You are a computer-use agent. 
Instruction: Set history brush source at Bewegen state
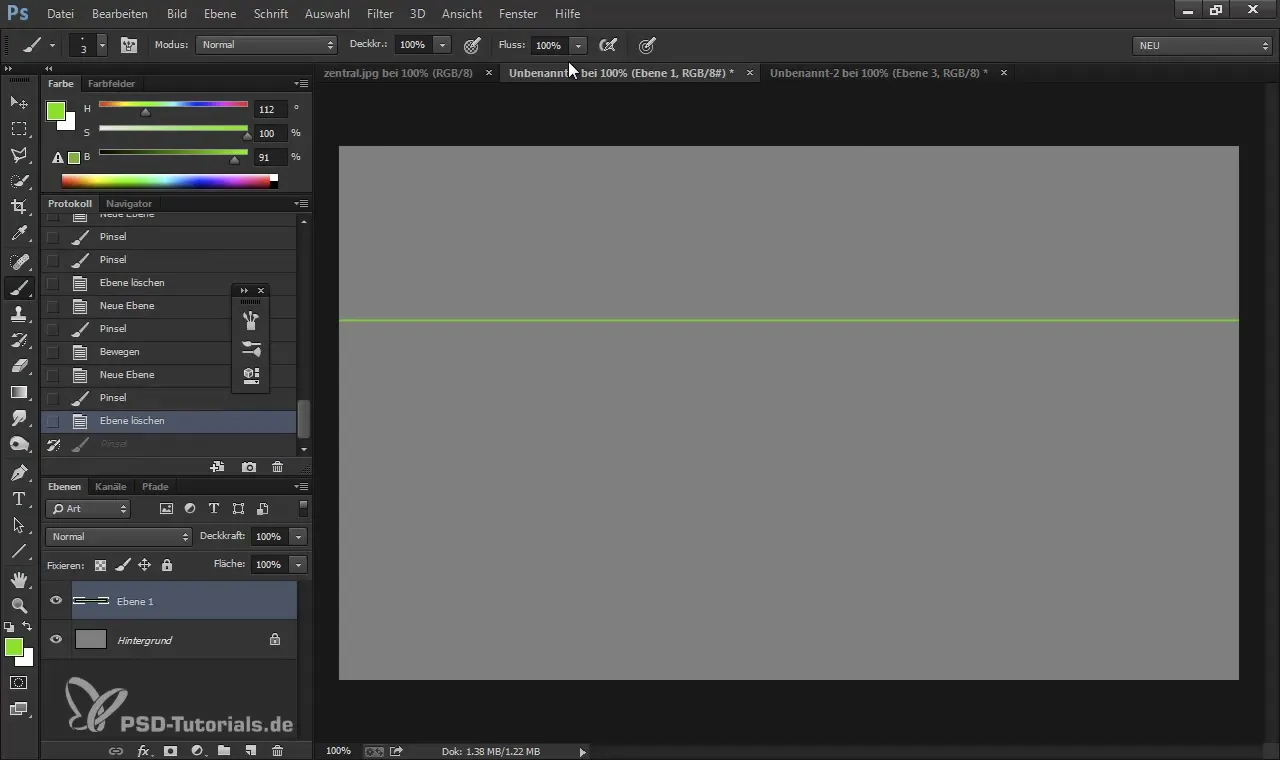tap(53, 352)
